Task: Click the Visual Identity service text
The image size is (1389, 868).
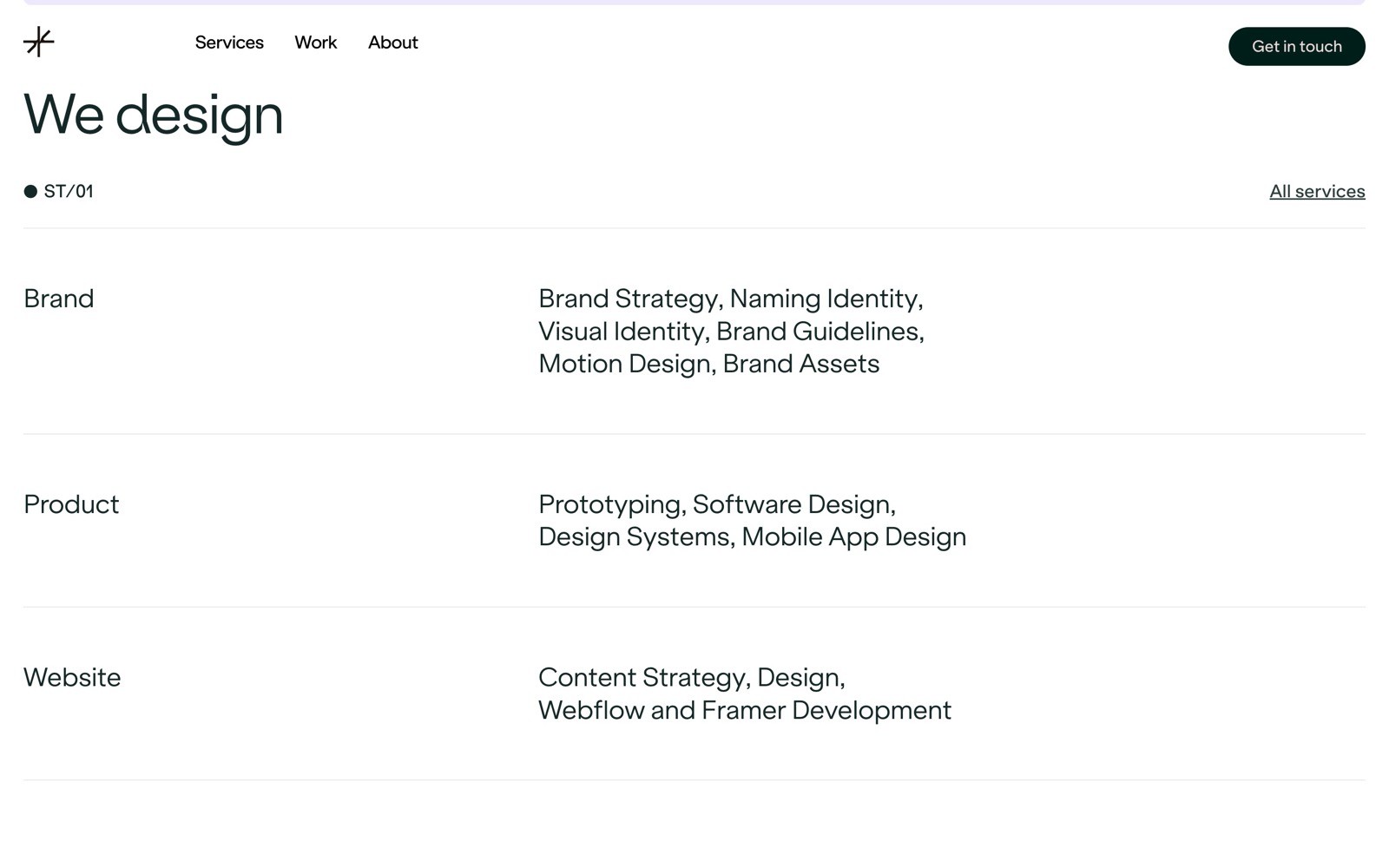Action: click(x=622, y=331)
